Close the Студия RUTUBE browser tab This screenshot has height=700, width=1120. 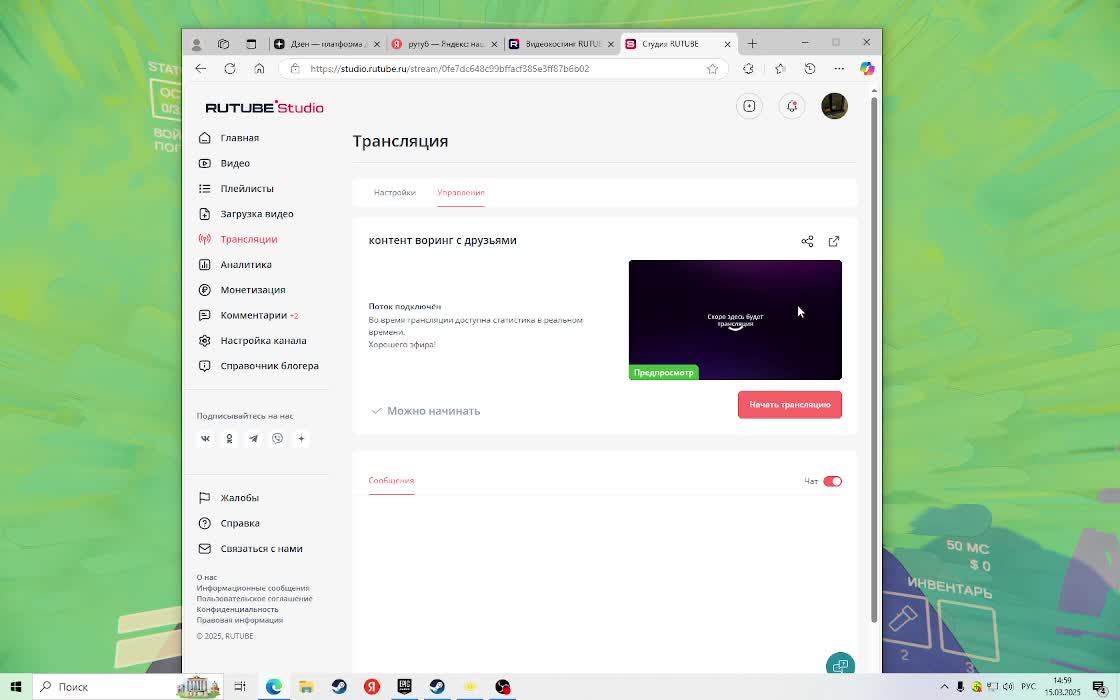pyautogui.click(x=727, y=44)
